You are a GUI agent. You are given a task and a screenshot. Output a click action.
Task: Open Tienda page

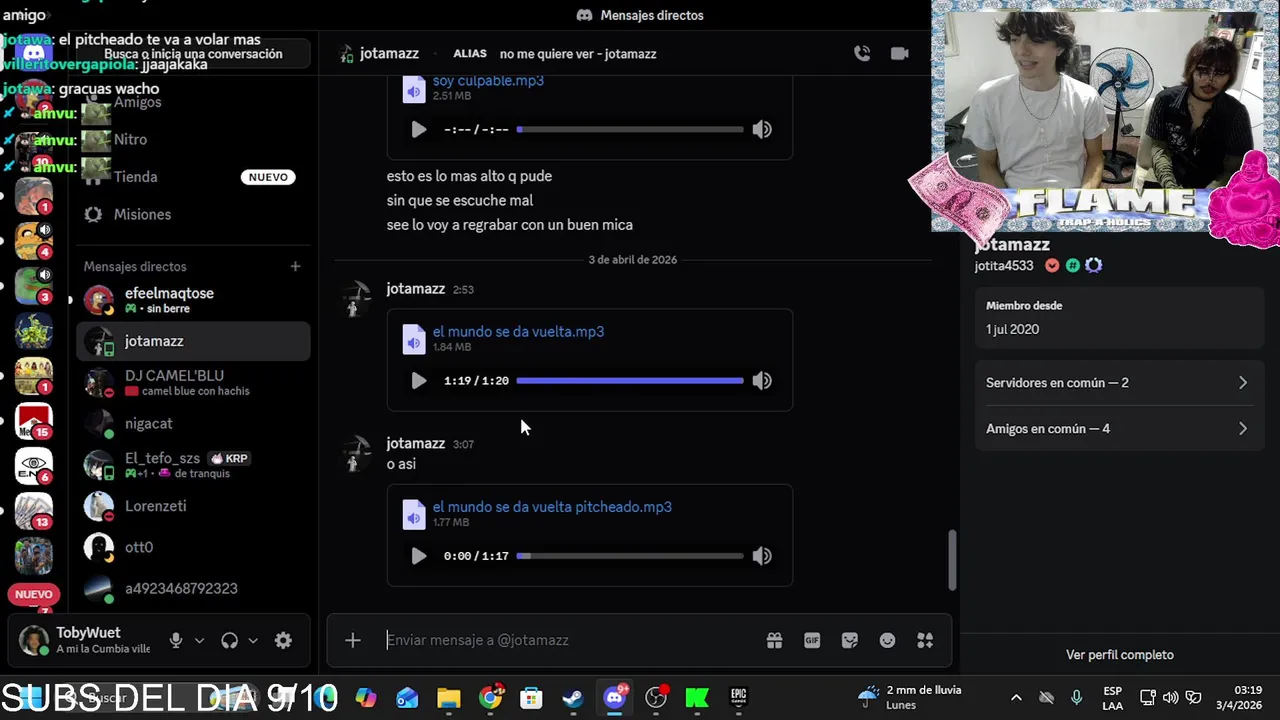[193, 177]
